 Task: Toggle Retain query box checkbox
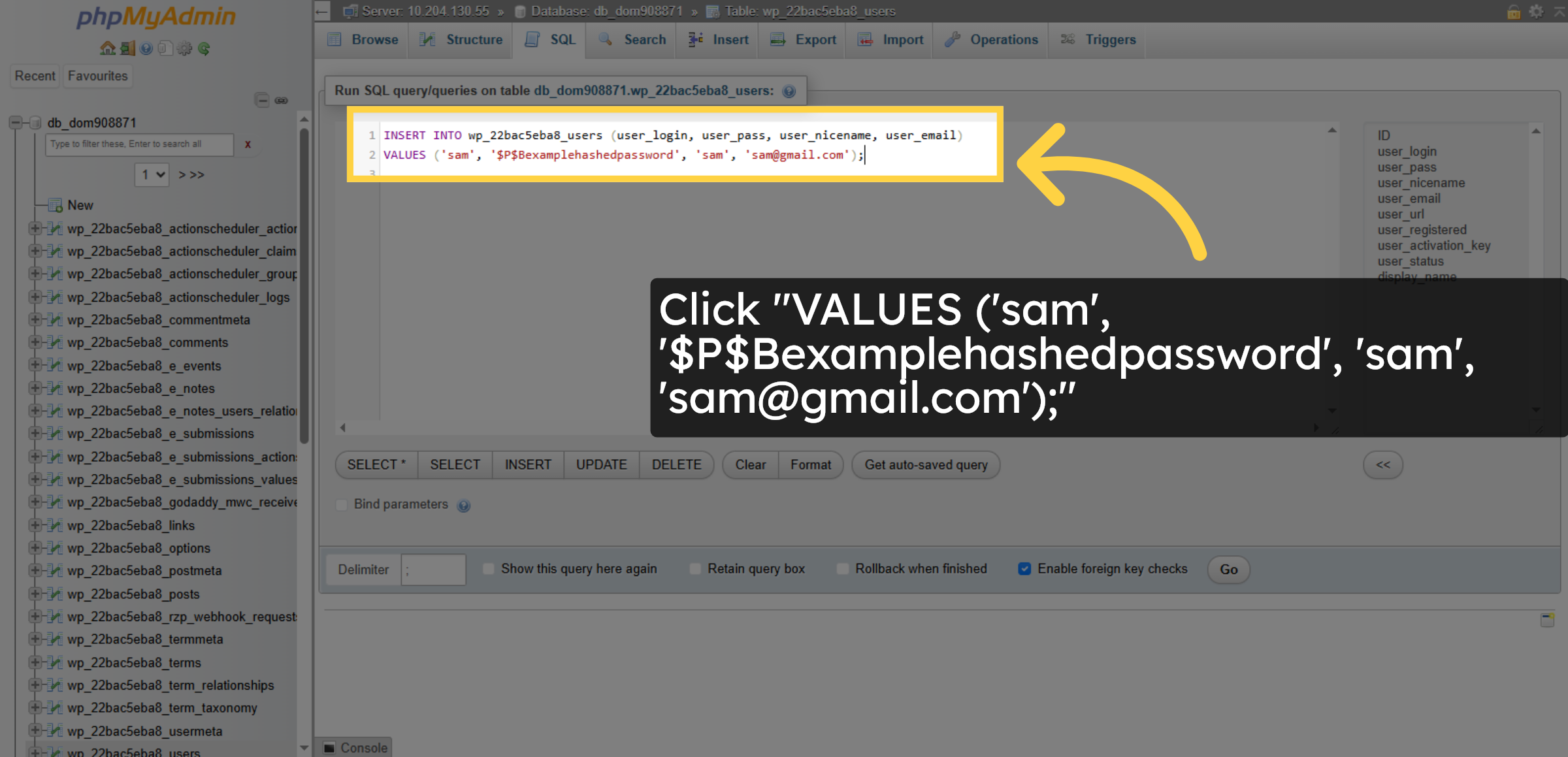pos(695,569)
